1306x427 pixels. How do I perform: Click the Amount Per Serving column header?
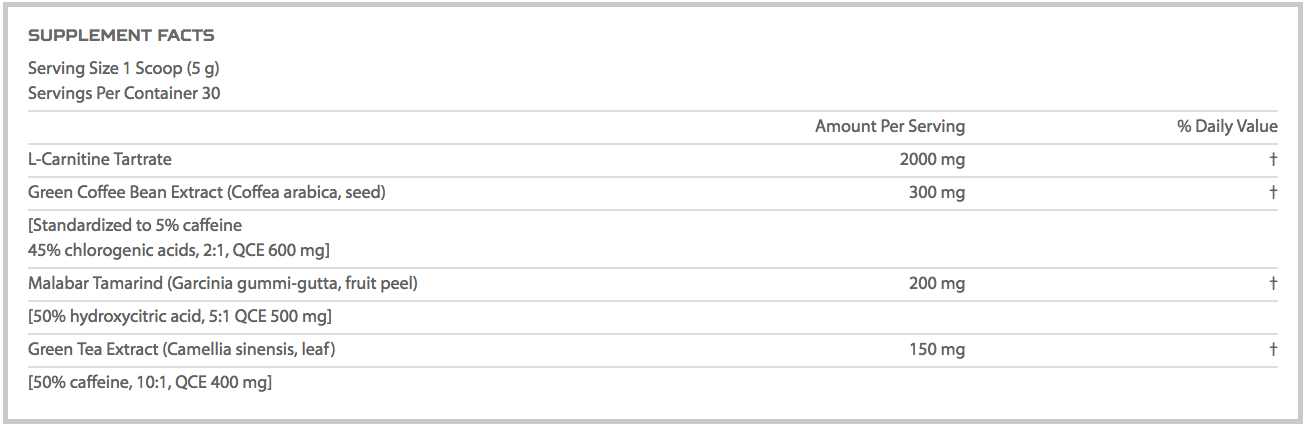pos(889,126)
